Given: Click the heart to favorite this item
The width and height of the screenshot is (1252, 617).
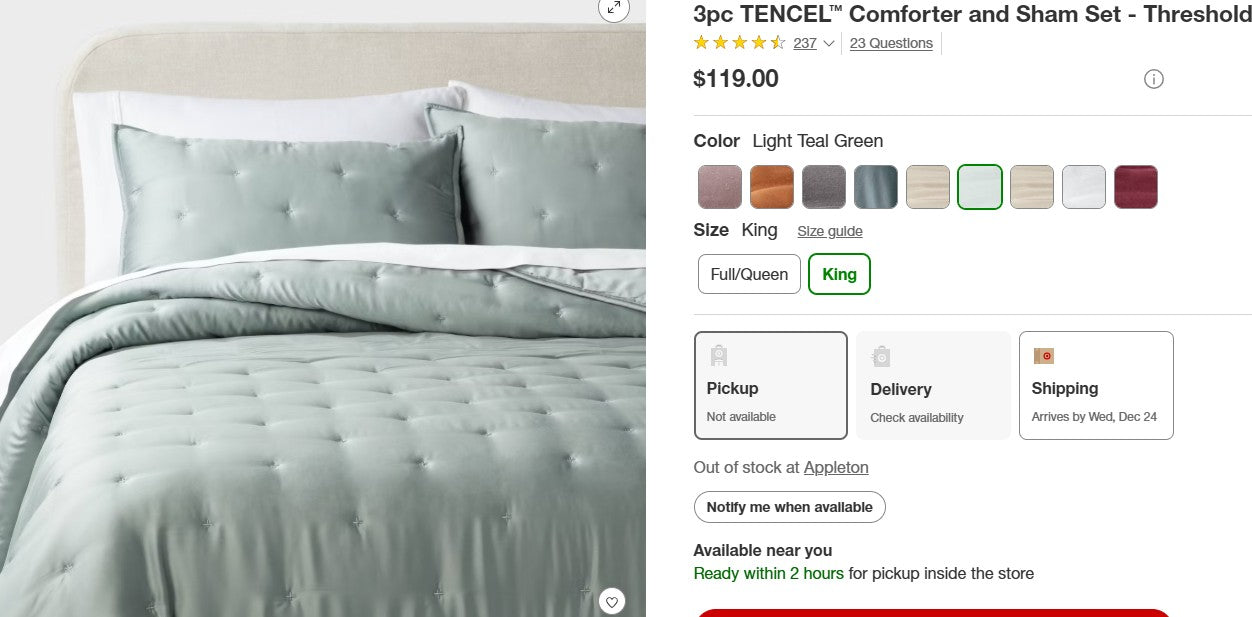Looking at the screenshot, I should pyautogui.click(x=612, y=601).
